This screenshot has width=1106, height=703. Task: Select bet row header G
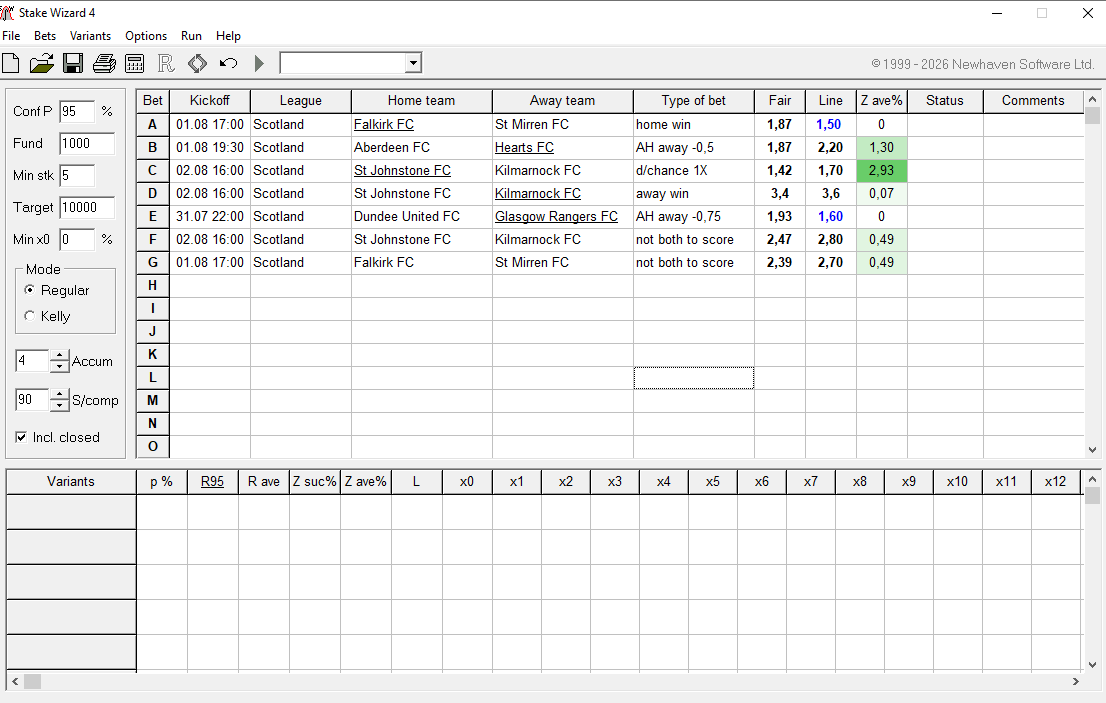click(152, 262)
